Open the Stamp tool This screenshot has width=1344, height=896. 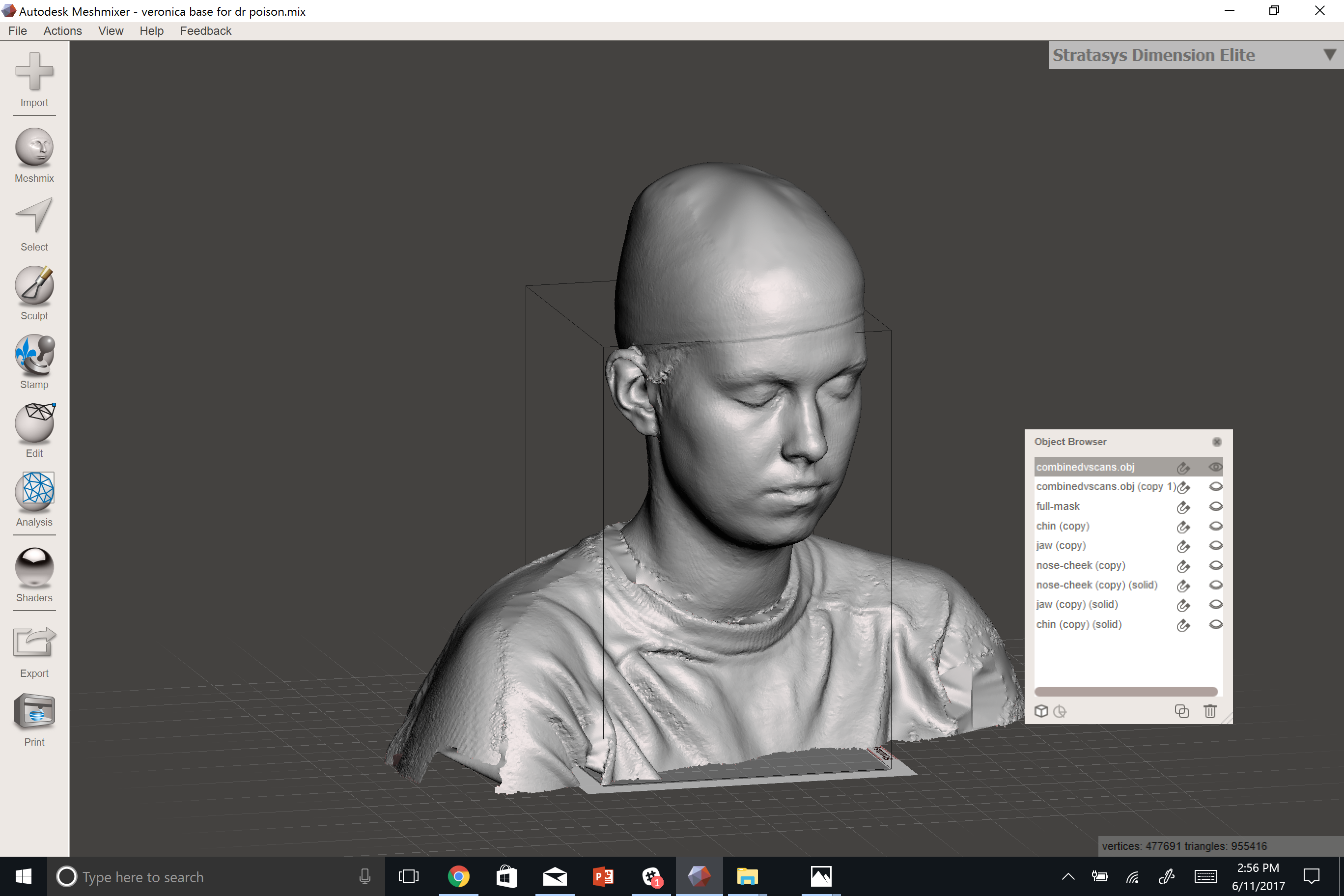pos(34,354)
